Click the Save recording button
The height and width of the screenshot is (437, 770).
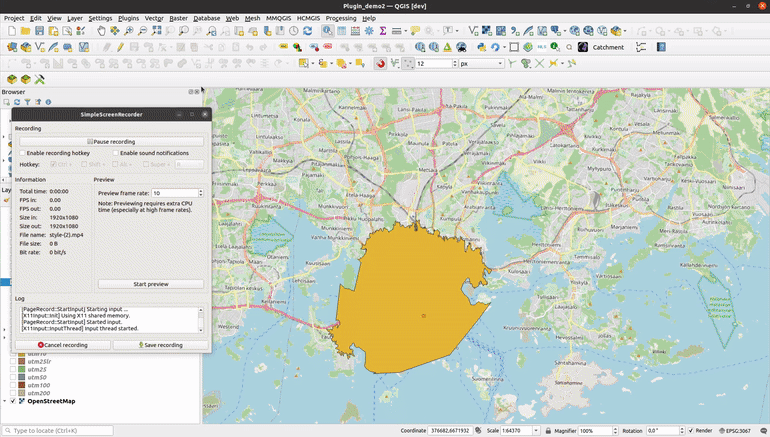[x=161, y=345]
